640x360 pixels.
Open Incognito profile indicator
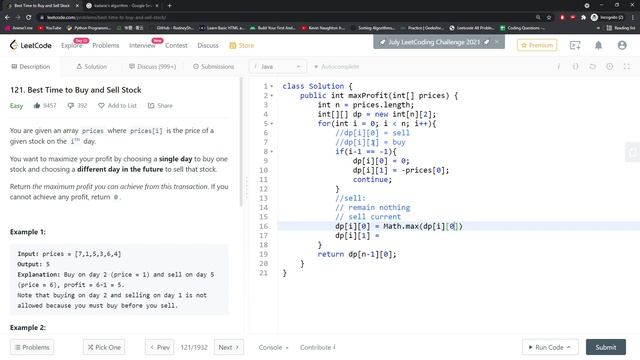607,18
